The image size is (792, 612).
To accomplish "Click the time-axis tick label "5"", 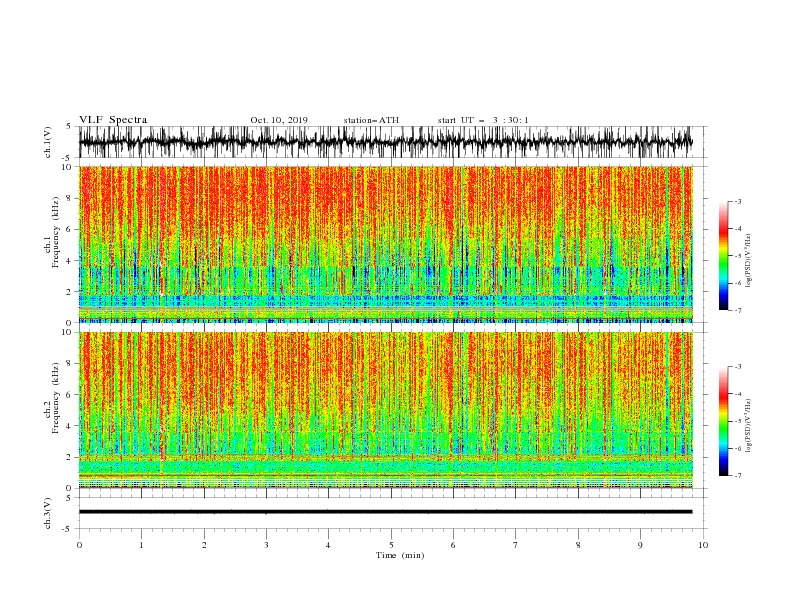I will (391, 545).
